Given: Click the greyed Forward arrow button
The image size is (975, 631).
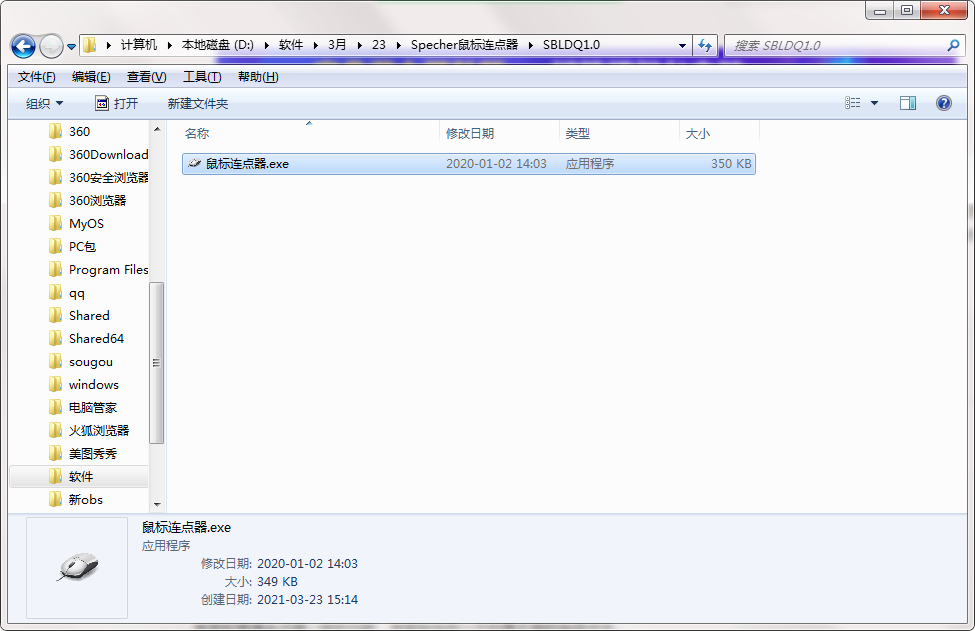Looking at the screenshot, I should (x=51, y=46).
